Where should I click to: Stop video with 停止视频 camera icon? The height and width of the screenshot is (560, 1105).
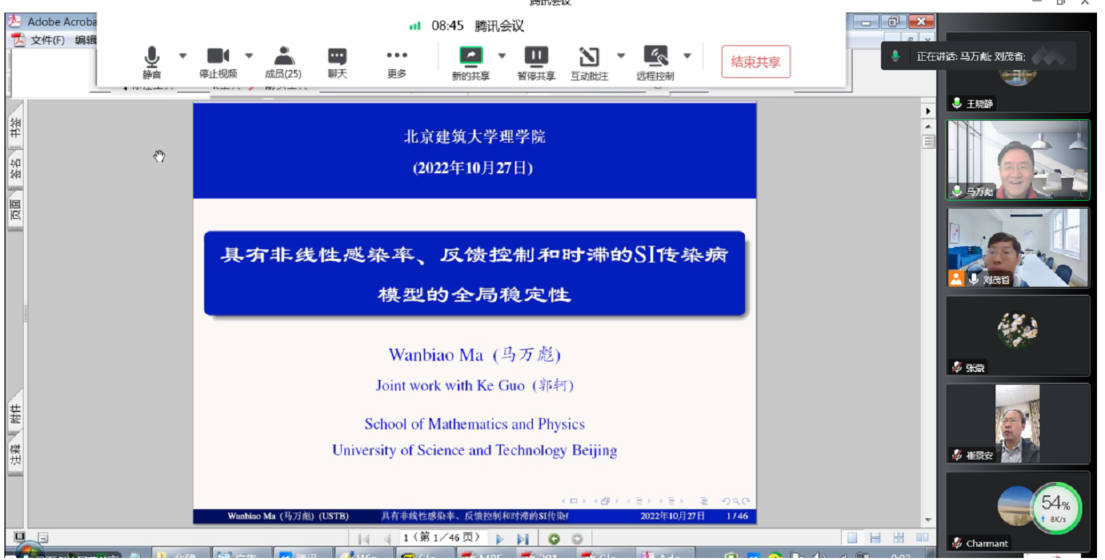(x=218, y=61)
